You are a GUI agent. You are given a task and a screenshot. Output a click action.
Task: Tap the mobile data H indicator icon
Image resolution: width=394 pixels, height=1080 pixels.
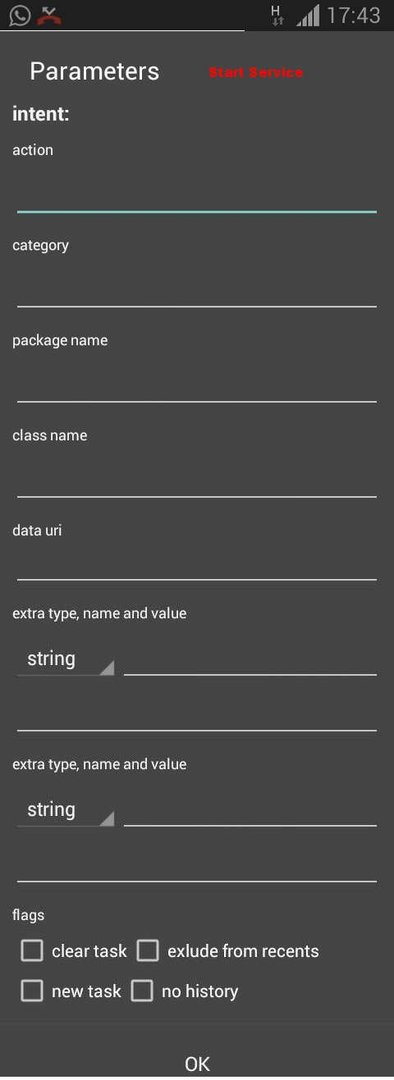pos(278,16)
